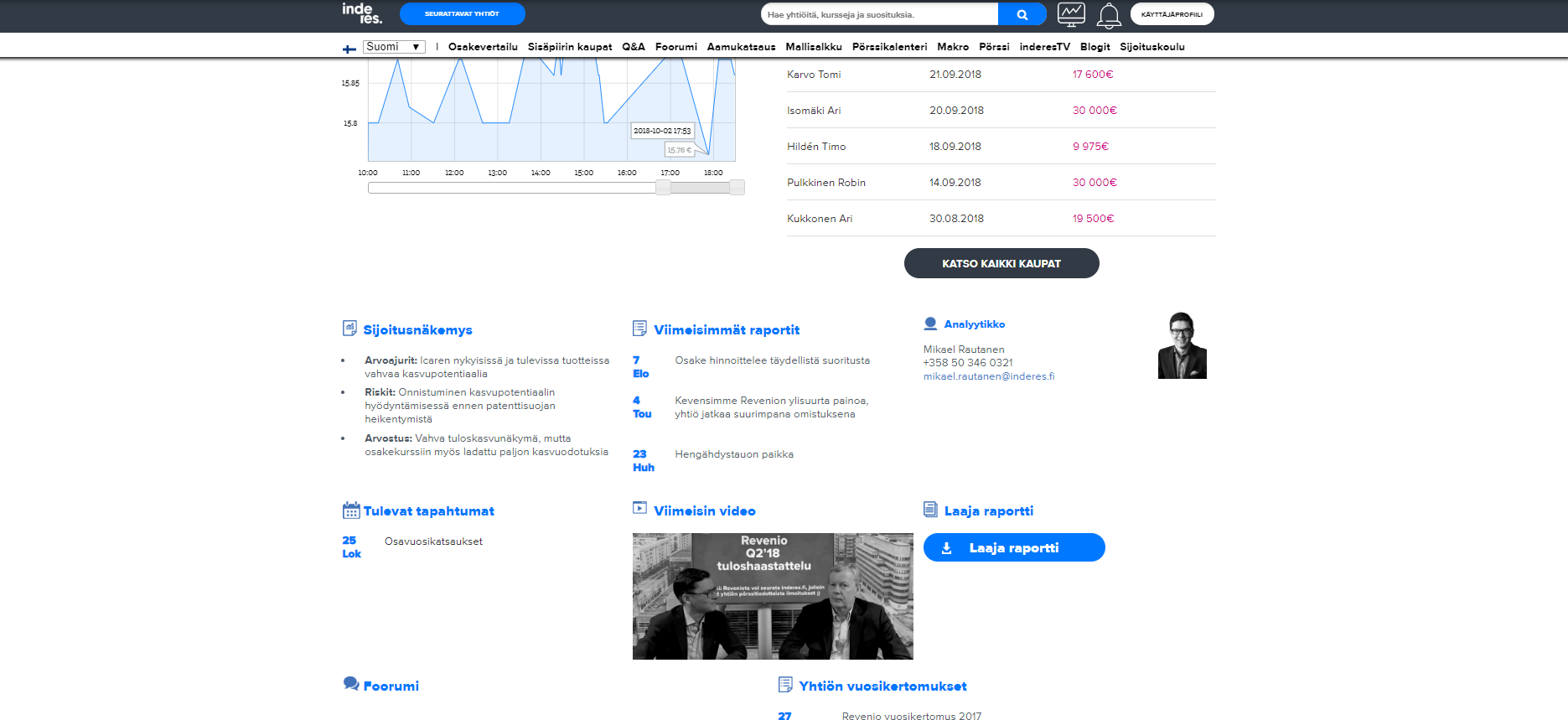Click the Finnish flag icon
The height and width of the screenshot is (720, 1568).
point(349,49)
